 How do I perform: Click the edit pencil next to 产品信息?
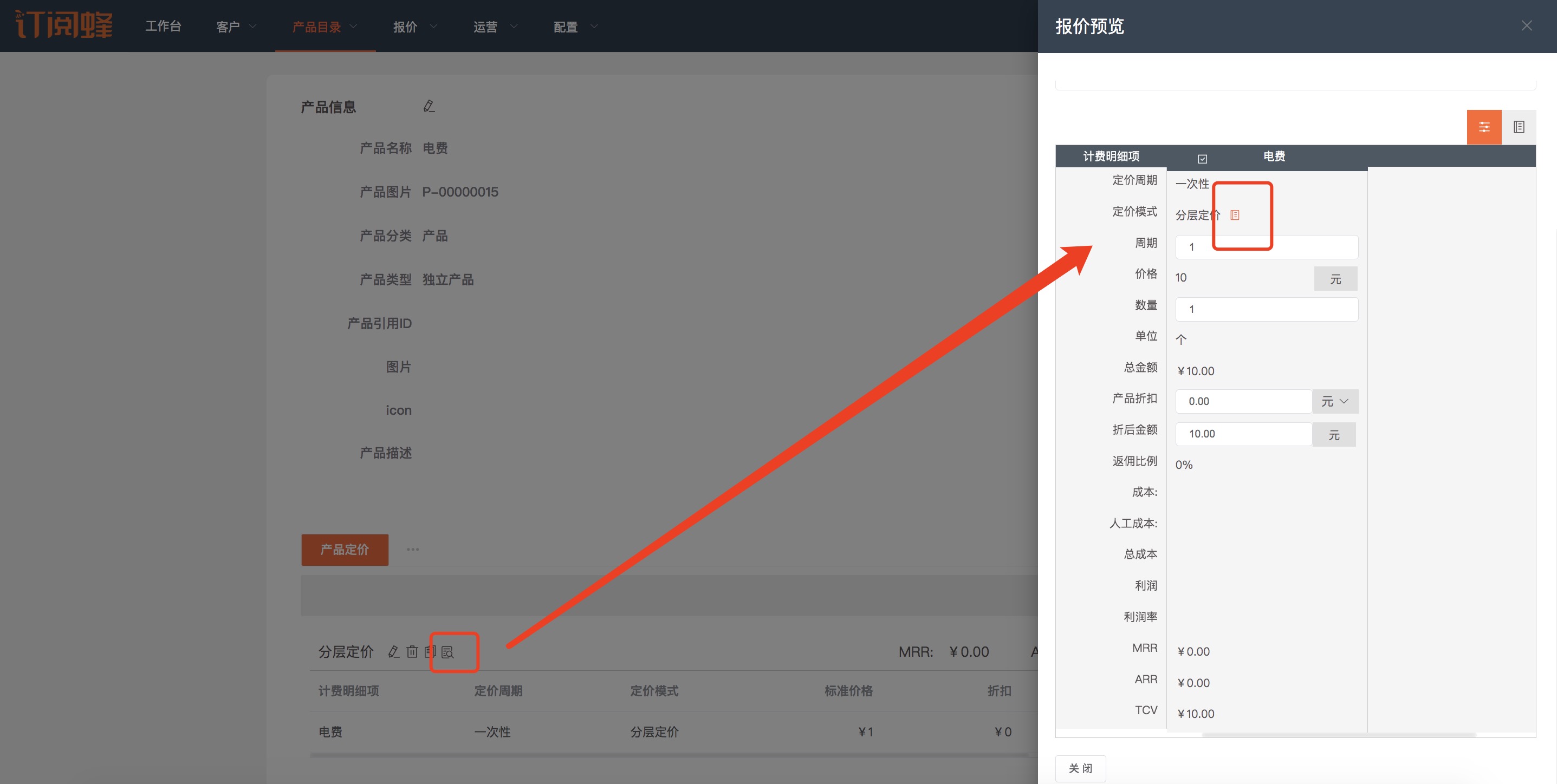429,106
